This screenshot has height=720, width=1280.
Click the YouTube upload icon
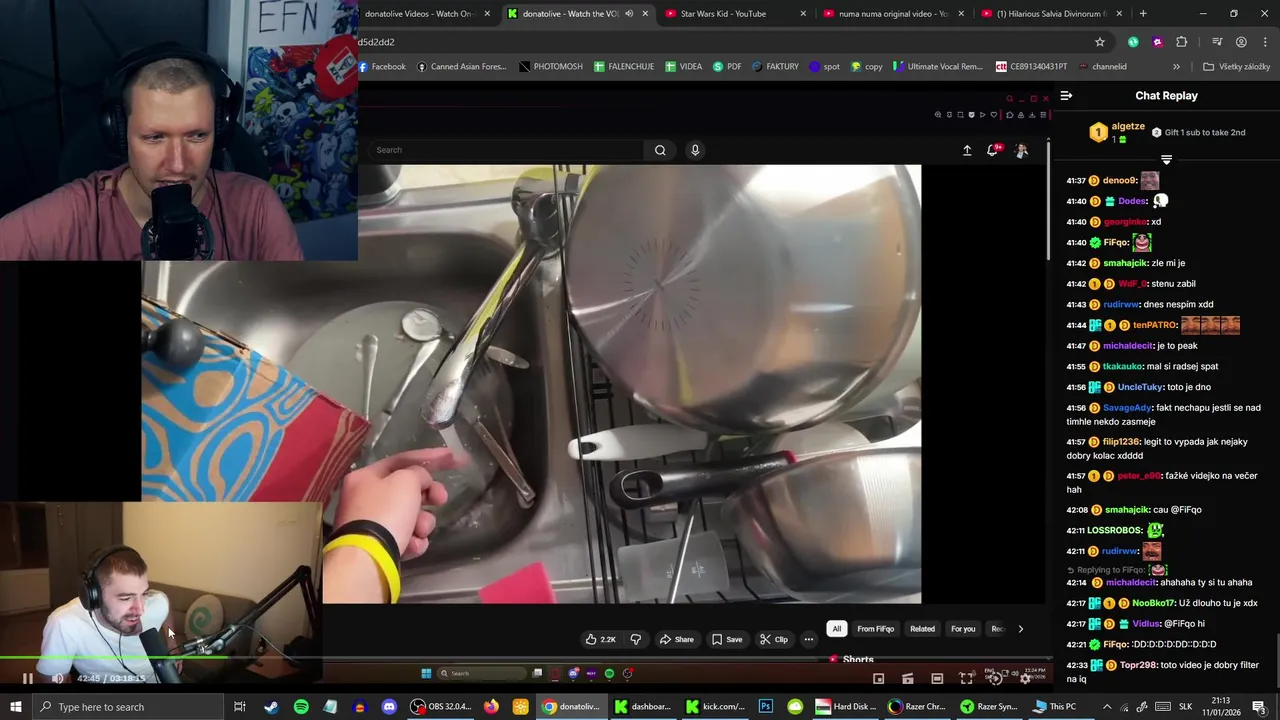pos(967,150)
